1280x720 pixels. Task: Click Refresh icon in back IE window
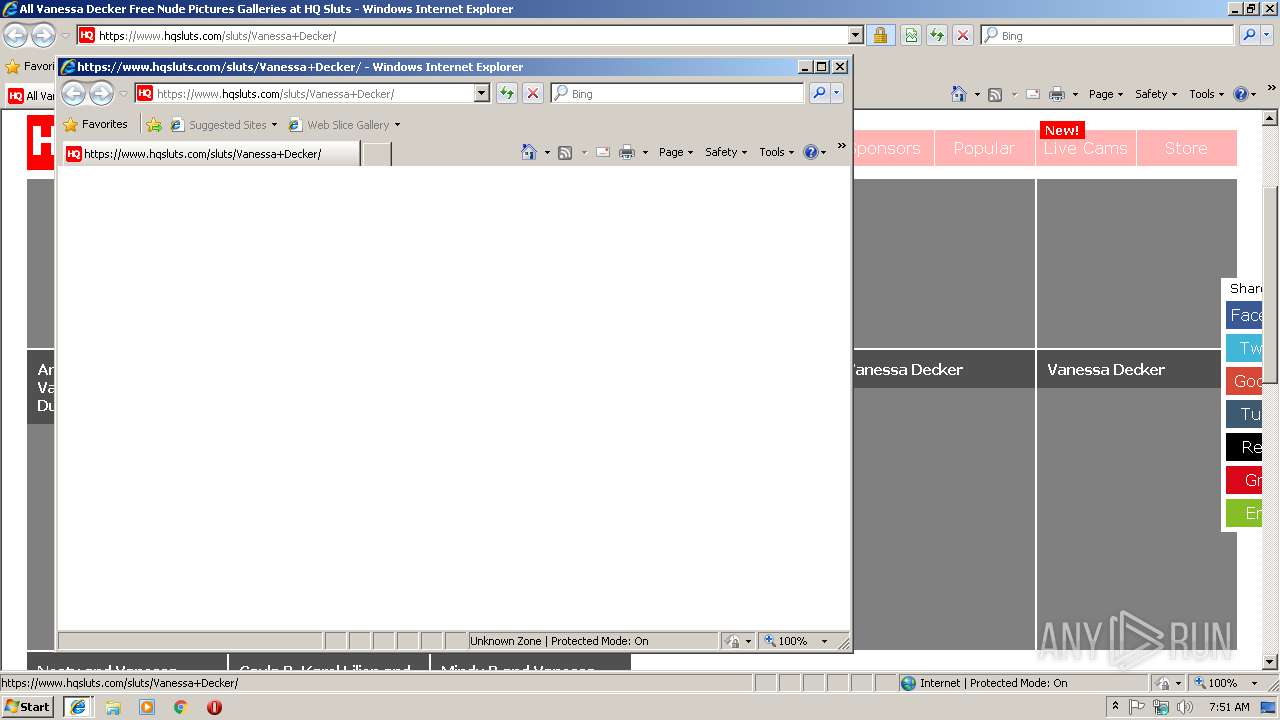937,35
